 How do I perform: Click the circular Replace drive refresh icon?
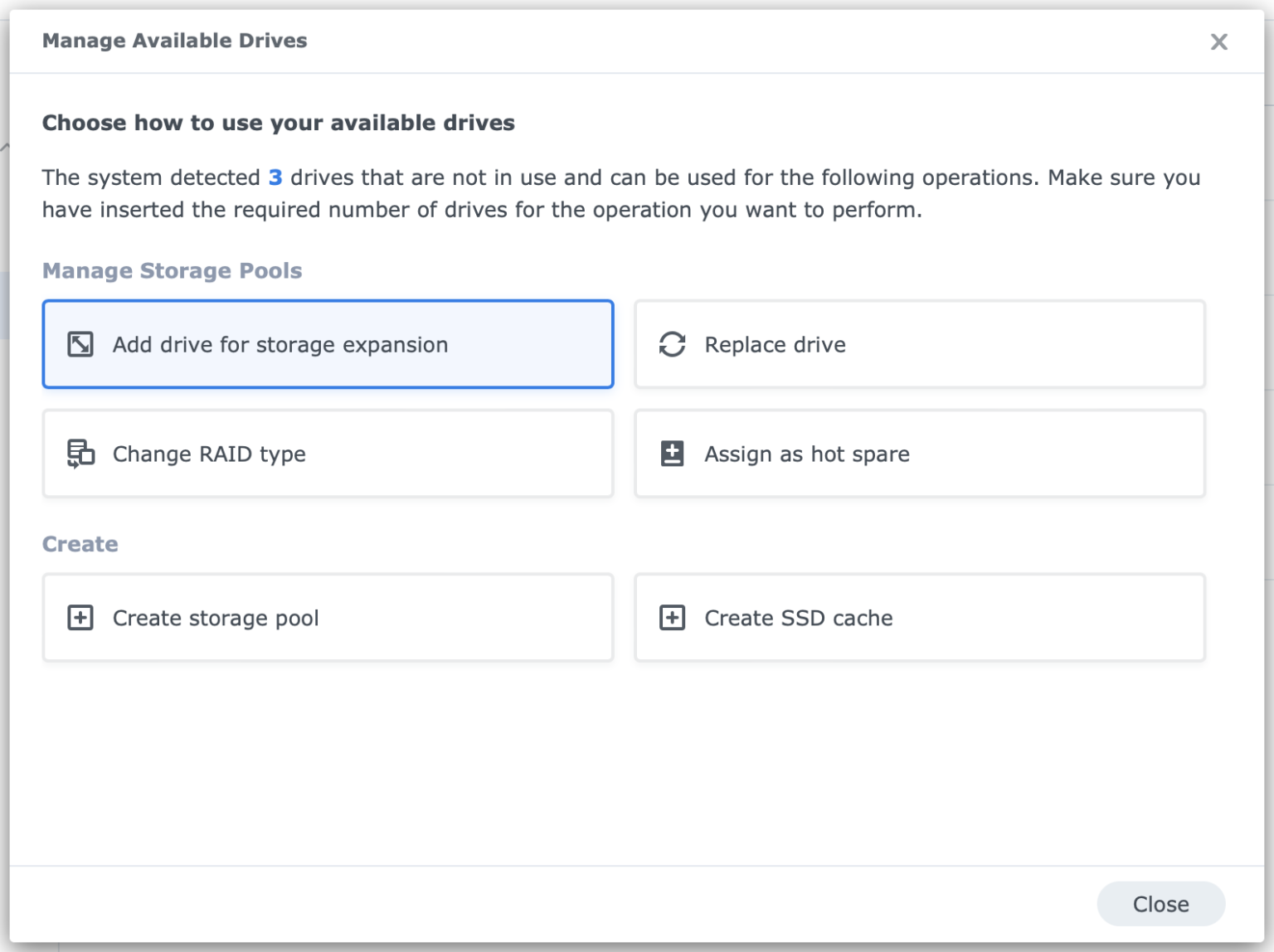click(x=672, y=344)
